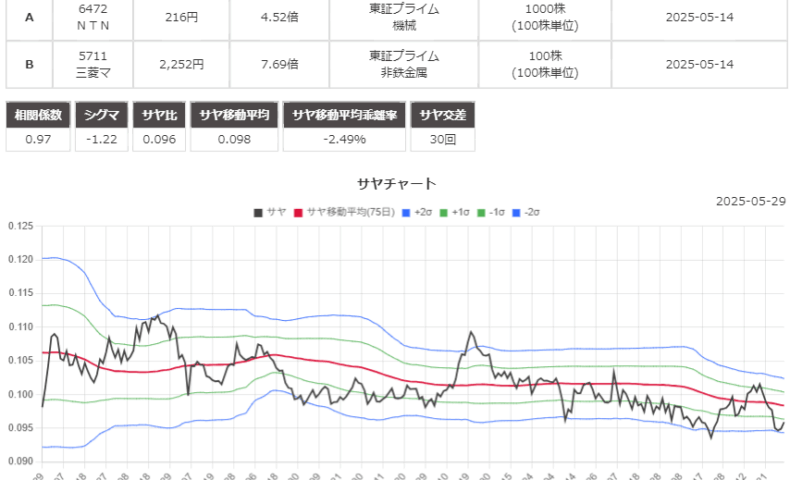This screenshot has height=480, width=790.
Task: Click the 2,252円 price cell
Action: pos(181,64)
